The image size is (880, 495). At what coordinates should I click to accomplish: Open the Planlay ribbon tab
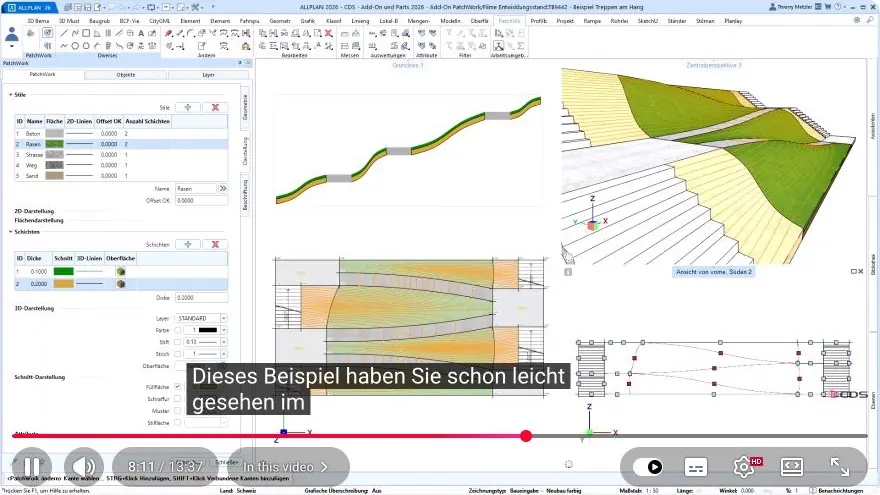pyautogui.click(x=733, y=21)
